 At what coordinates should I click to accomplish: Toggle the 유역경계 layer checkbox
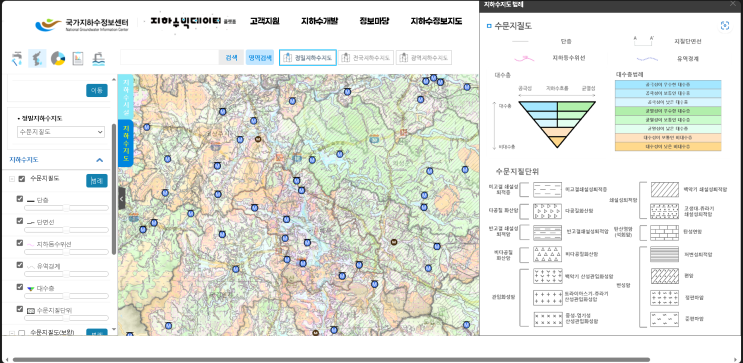point(19,265)
